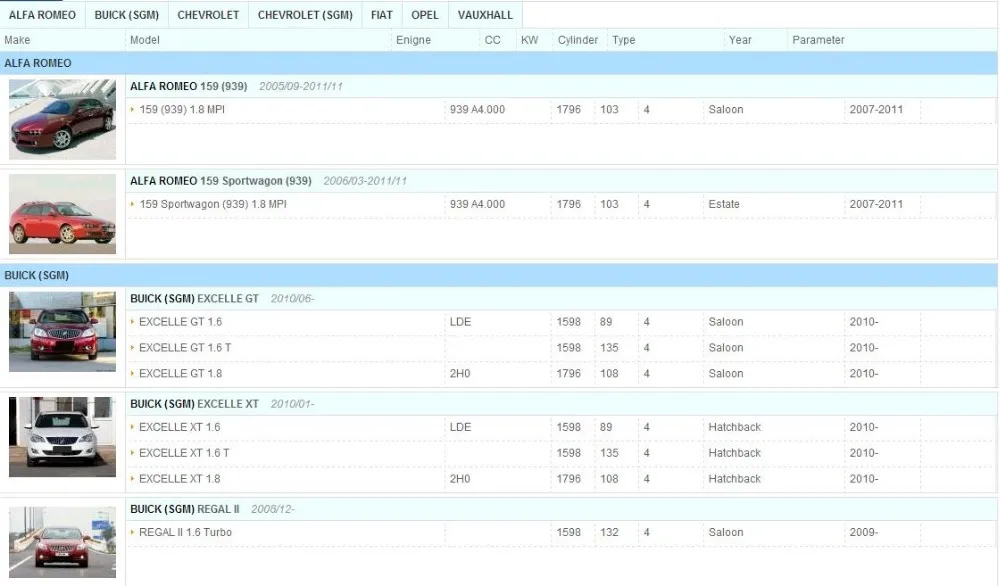Viewport: 1000px width, 586px height.
Task: Click 135 KW value in EXCELLE GT 1.6 T row
Action: (x=609, y=348)
